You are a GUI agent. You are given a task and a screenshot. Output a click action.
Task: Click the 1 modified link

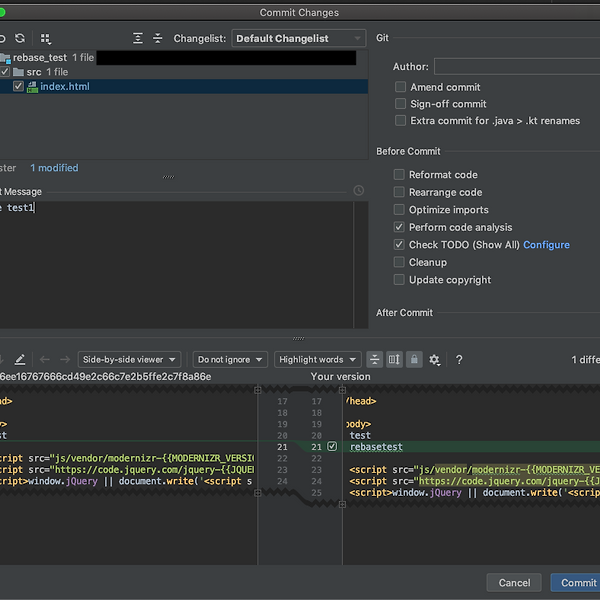(54, 168)
